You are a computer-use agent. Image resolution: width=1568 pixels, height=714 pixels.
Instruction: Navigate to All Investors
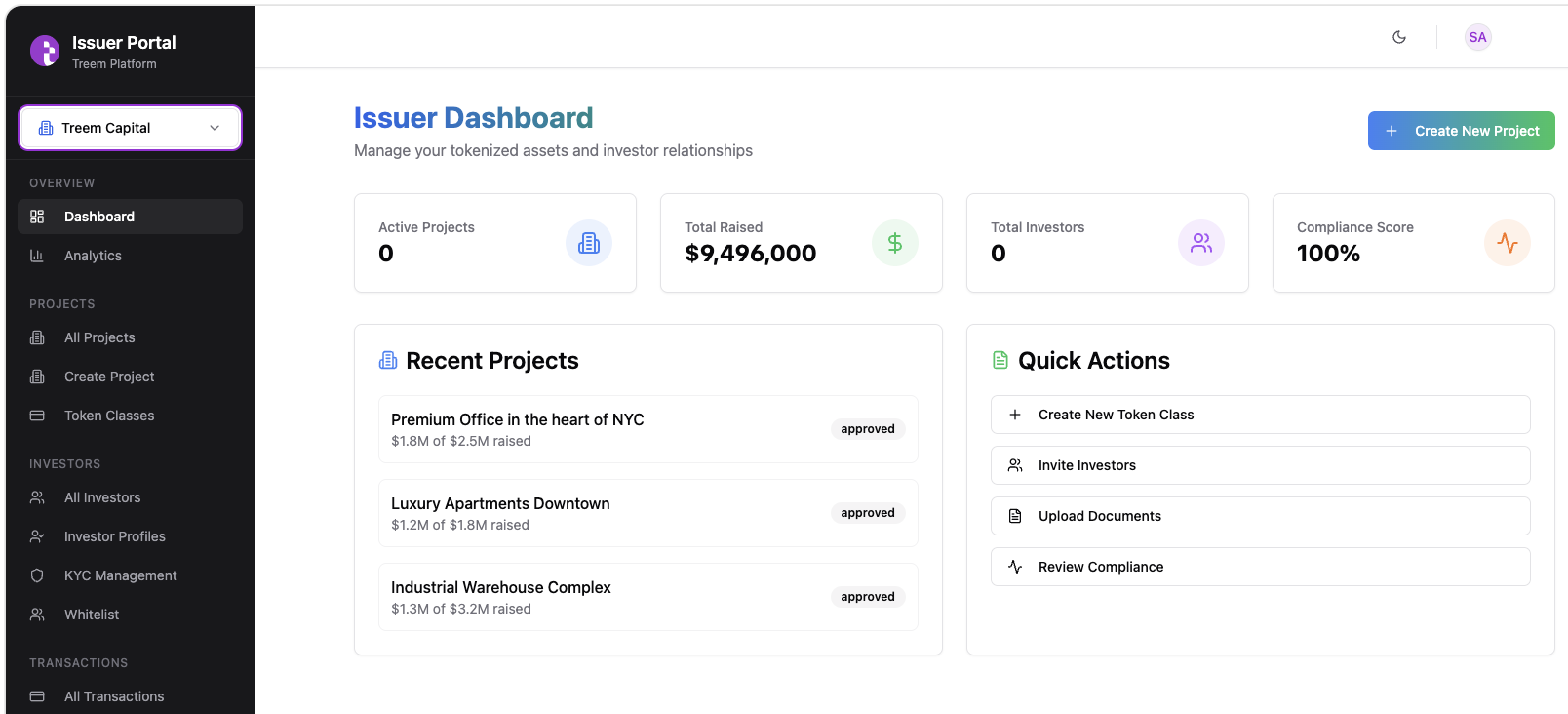point(130,497)
